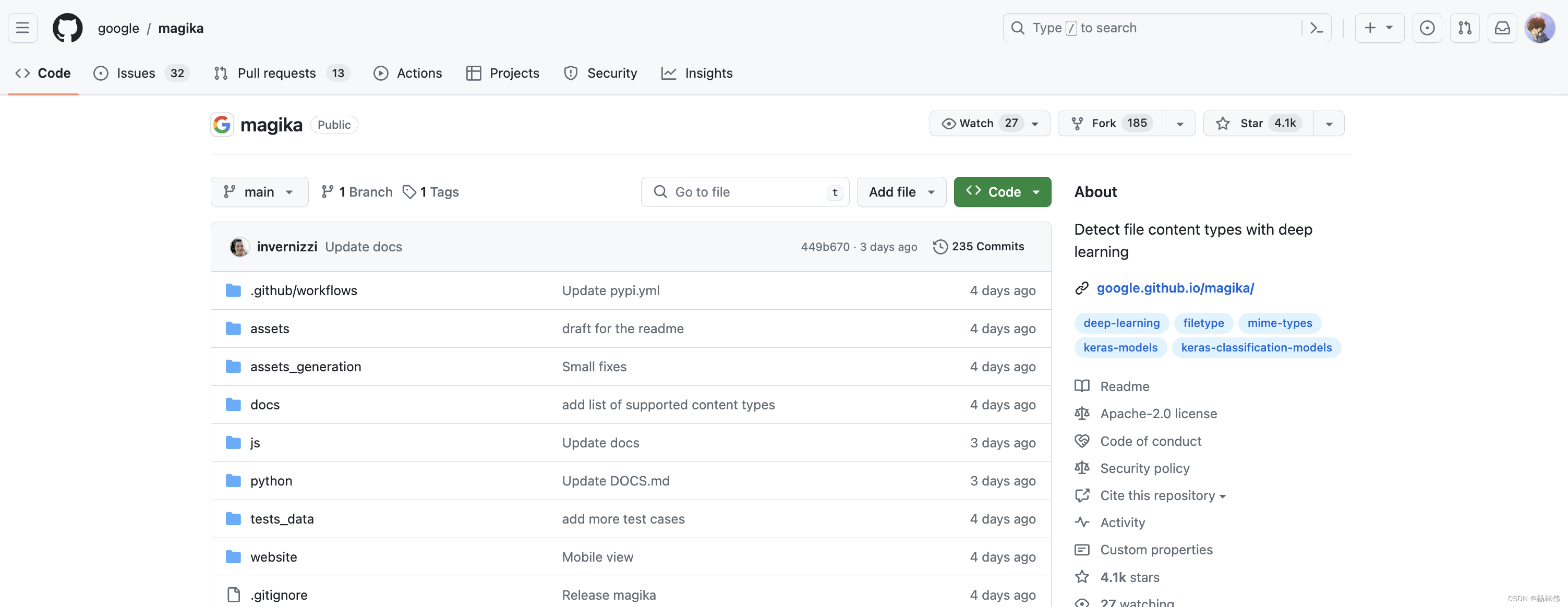This screenshot has width=1568, height=607.
Task: Click invernizzi's commit author avatar
Action: 239,247
